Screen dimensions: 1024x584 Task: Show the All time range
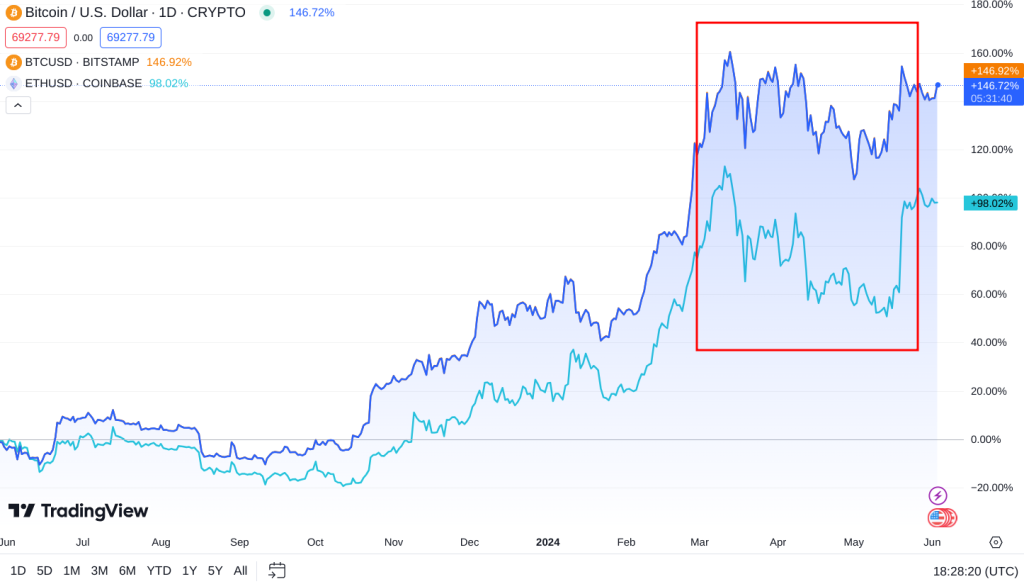pos(240,570)
